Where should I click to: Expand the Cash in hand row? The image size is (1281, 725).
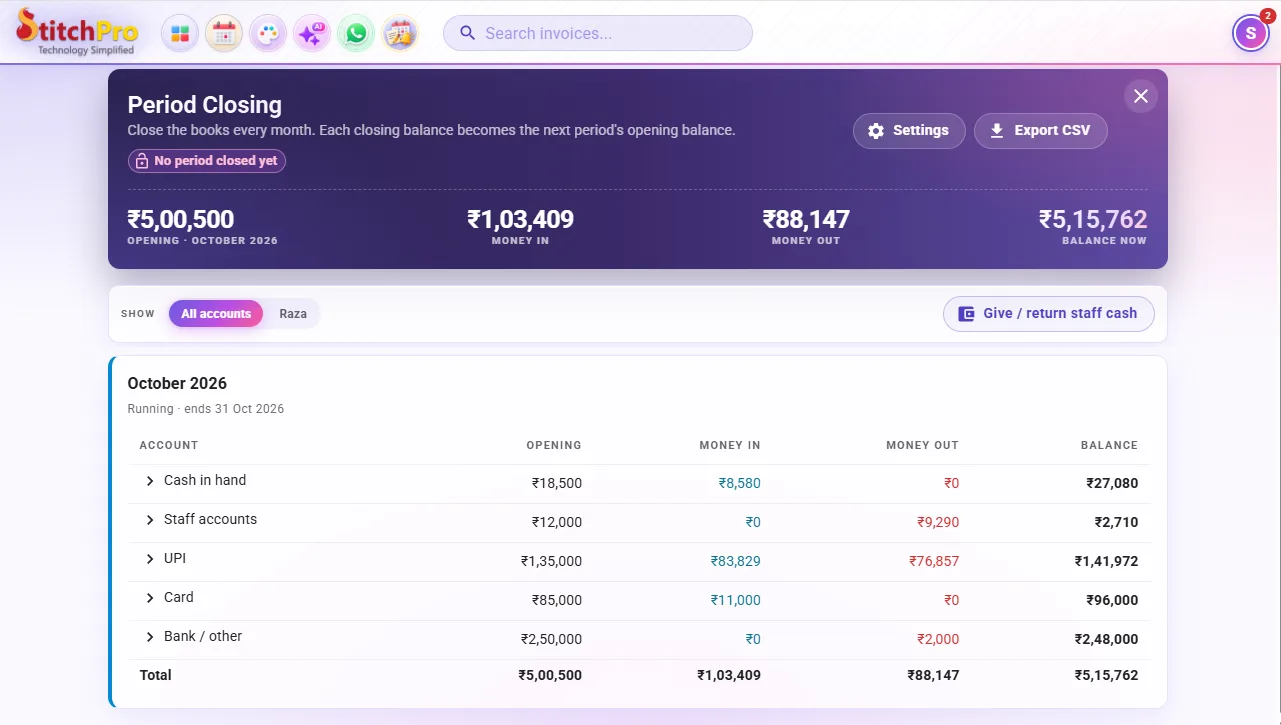click(150, 481)
